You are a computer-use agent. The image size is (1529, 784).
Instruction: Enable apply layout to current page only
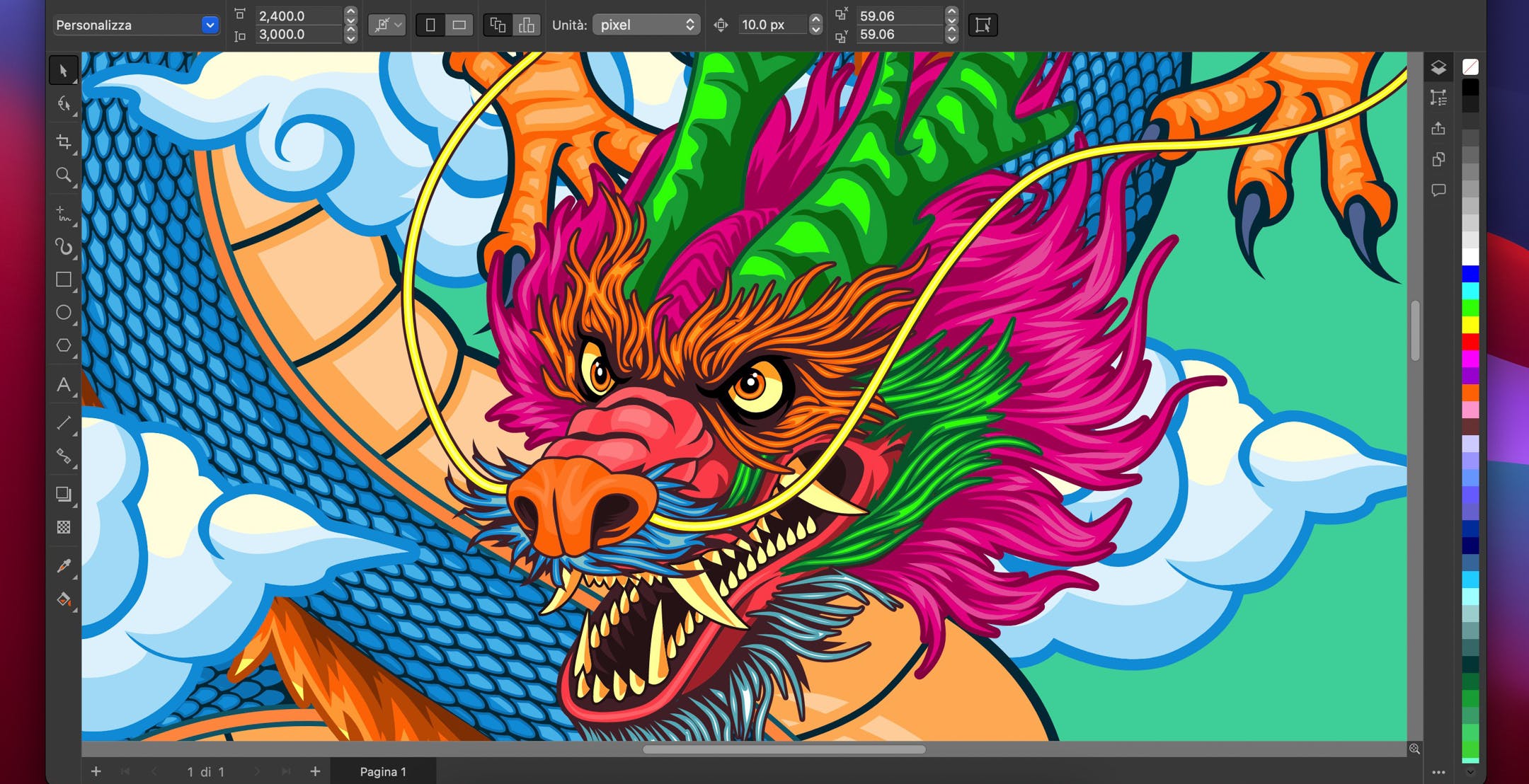click(527, 25)
